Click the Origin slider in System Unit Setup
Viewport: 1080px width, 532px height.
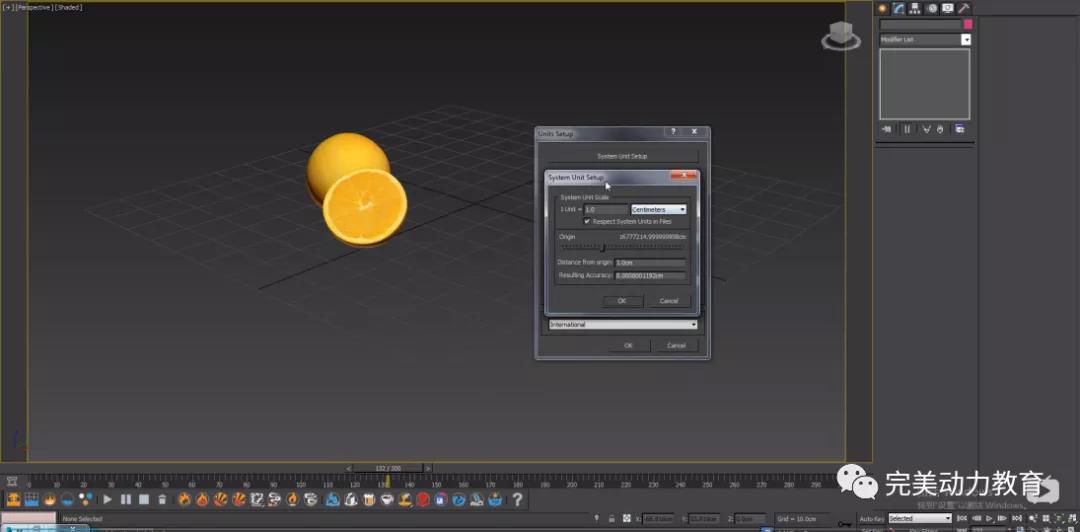tap(602, 248)
